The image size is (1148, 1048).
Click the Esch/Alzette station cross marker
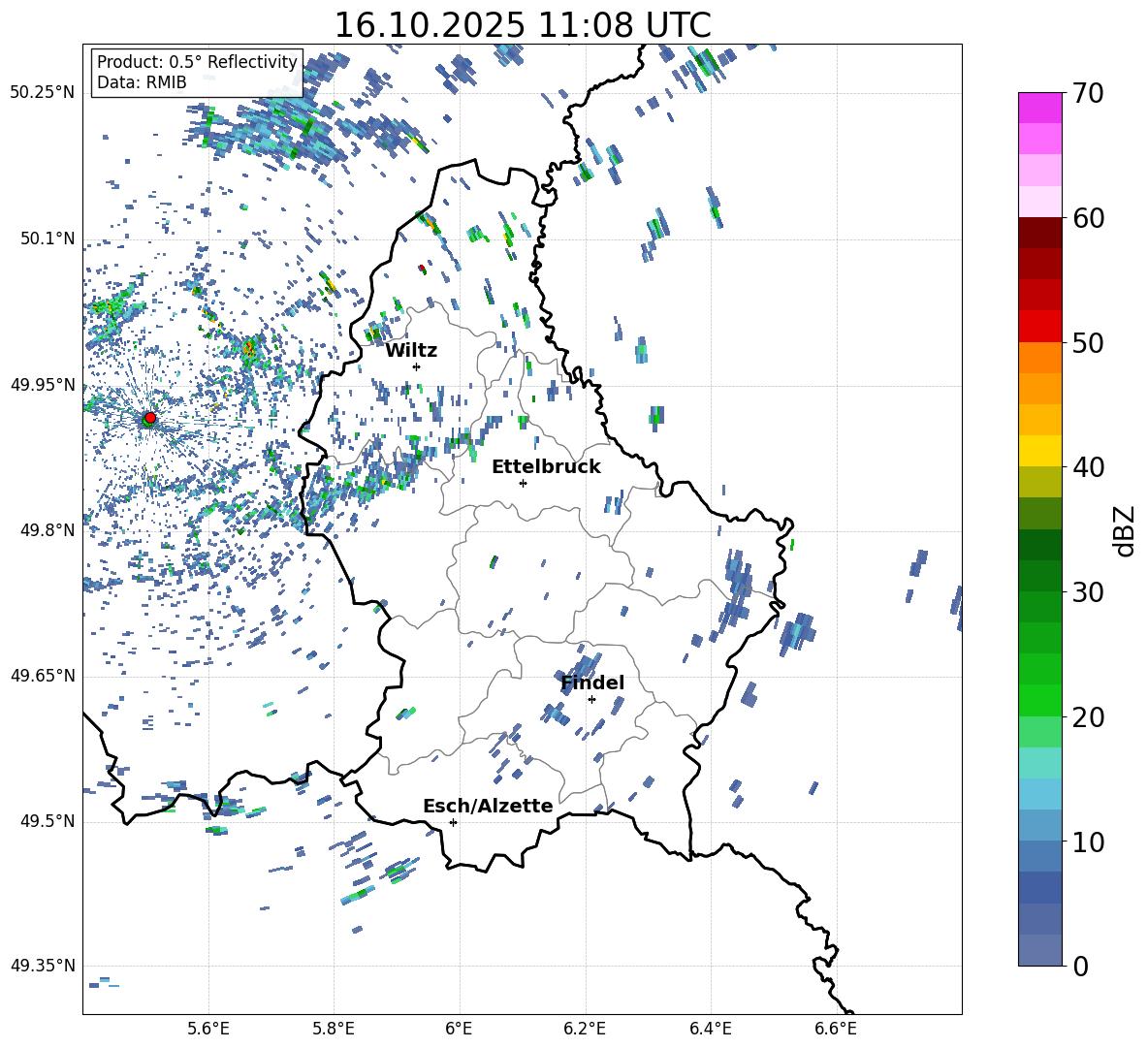point(453,822)
